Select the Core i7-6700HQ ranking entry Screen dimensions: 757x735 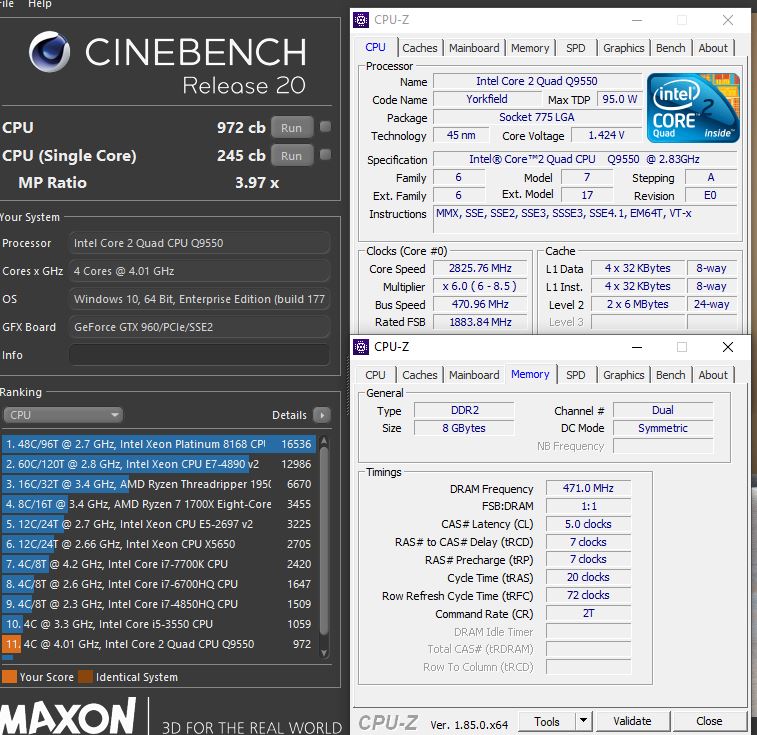tap(158, 584)
